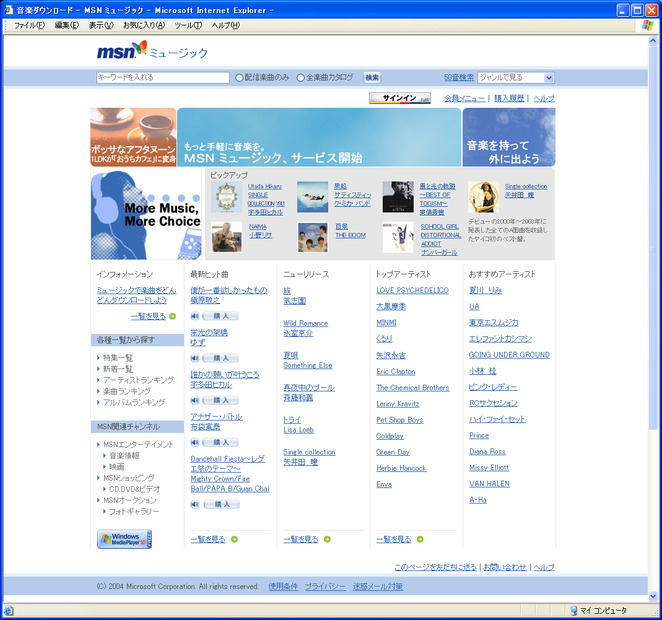
Task: Expand MSNエンターテイメント tree arrow
Action: (x=98, y=444)
